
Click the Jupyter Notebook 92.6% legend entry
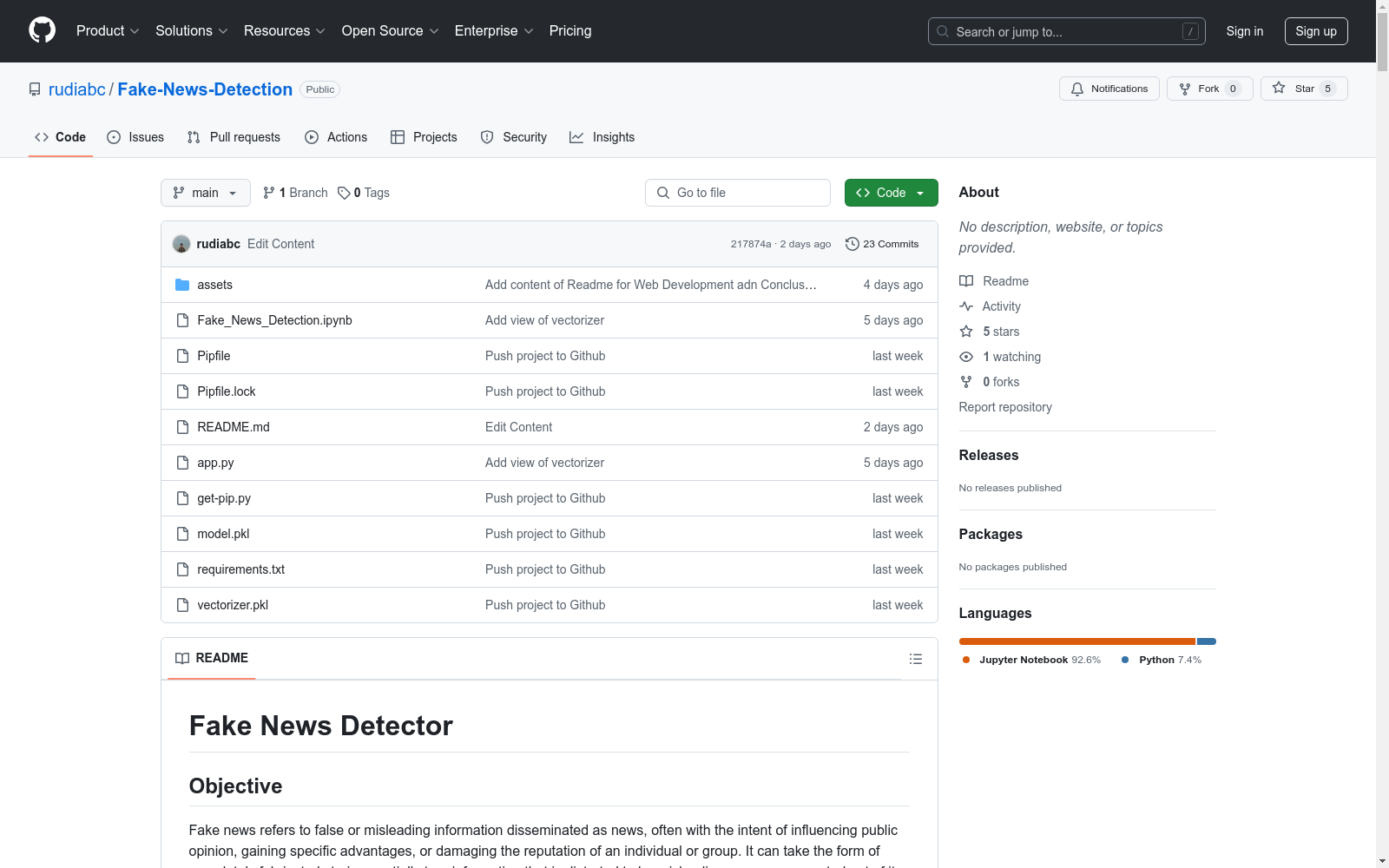tap(1031, 660)
